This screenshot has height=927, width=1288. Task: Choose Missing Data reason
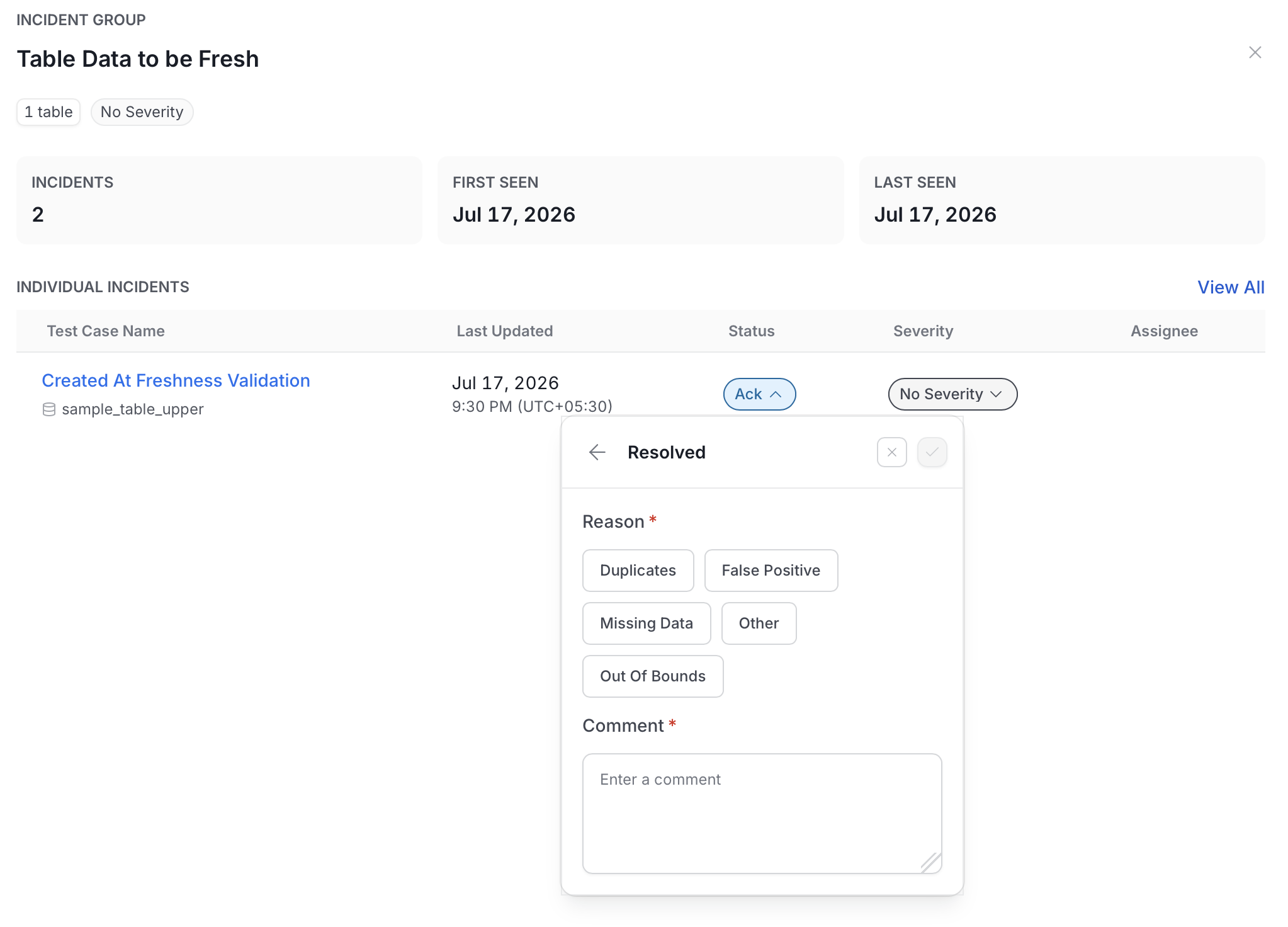647,623
